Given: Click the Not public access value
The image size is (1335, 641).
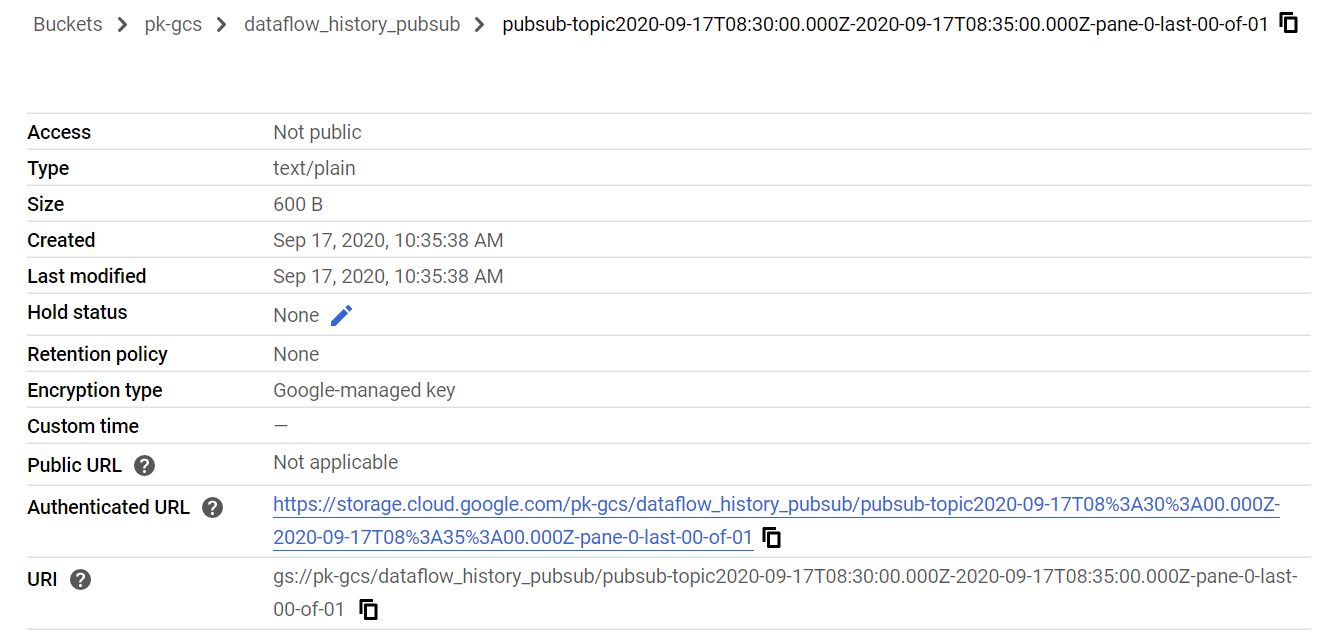Looking at the screenshot, I should (317, 133).
